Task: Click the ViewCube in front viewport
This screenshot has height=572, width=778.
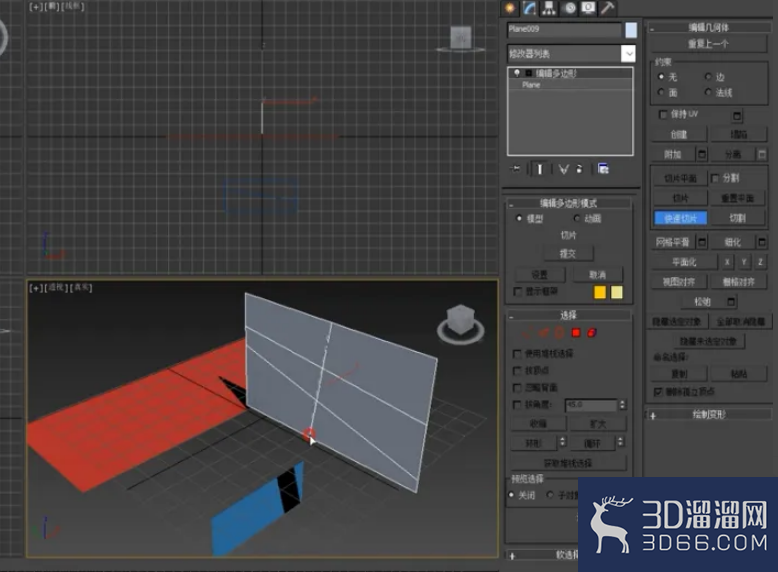Action: [460, 38]
